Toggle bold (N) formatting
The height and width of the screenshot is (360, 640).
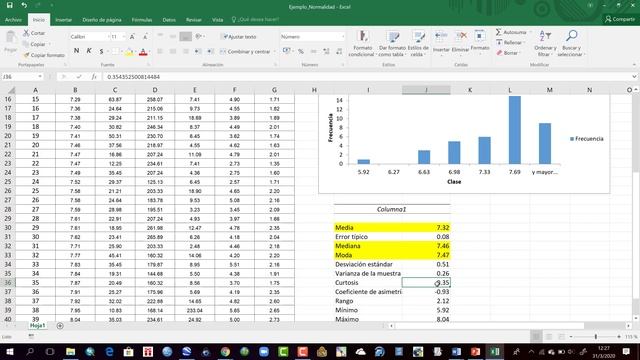coord(76,51)
